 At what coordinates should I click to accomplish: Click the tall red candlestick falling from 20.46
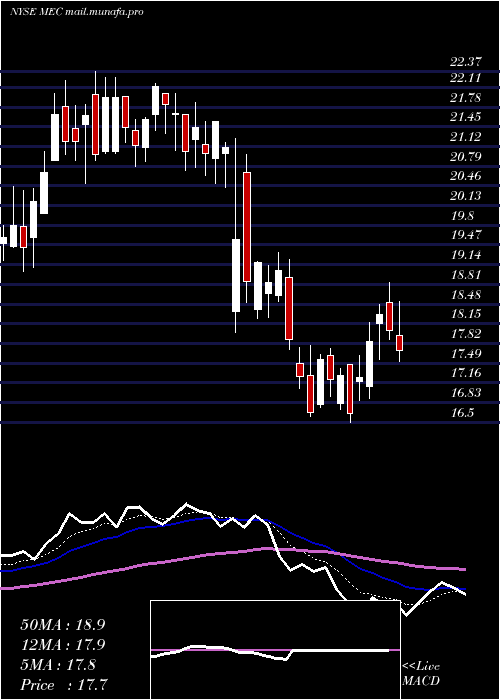click(x=247, y=227)
